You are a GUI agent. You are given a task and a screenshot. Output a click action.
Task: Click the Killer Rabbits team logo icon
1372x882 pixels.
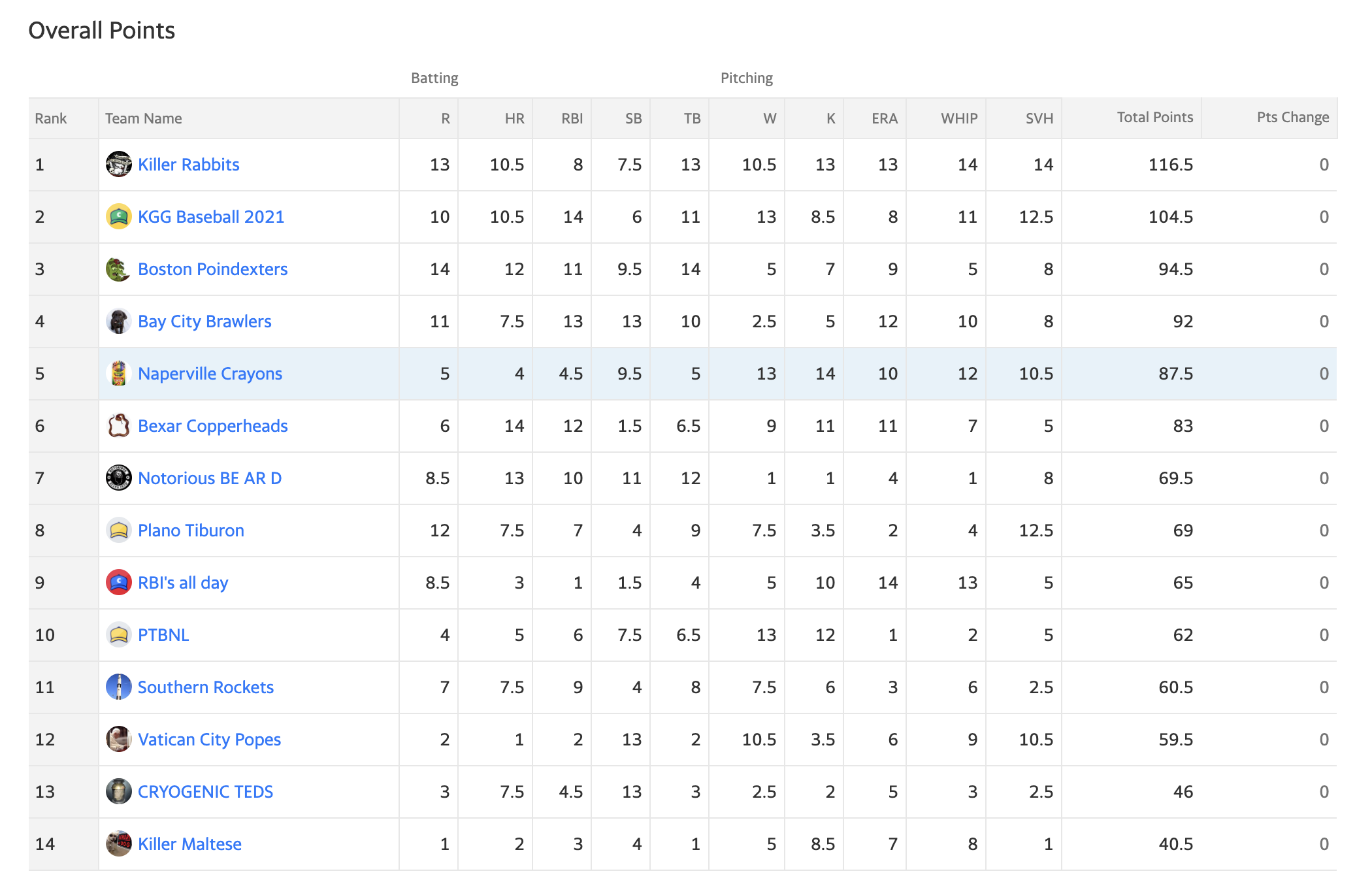tap(118, 164)
